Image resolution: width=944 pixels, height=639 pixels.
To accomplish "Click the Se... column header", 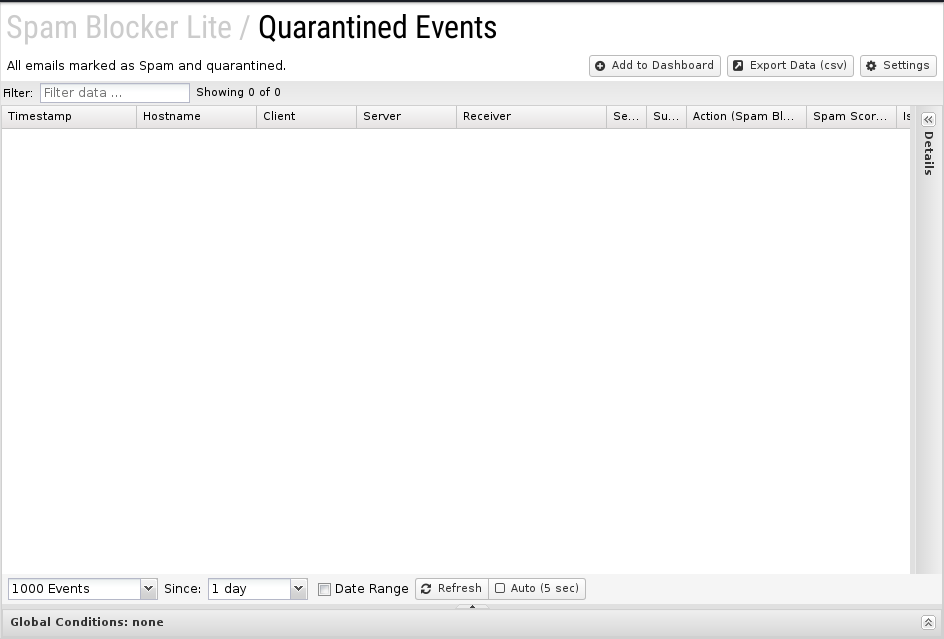I will coord(626,116).
